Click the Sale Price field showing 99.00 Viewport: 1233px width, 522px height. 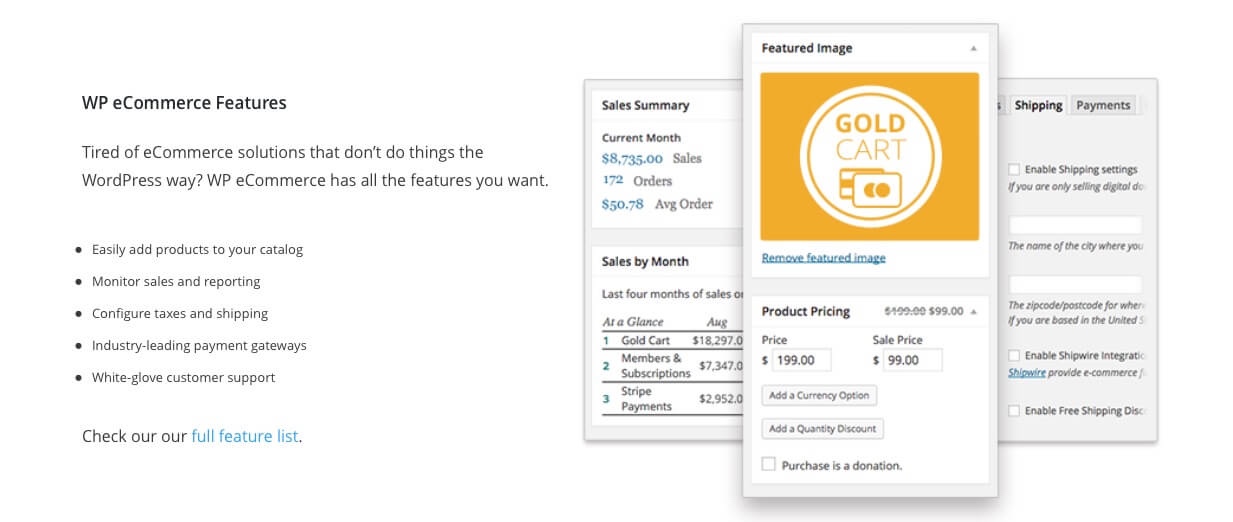(x=912, y=360)
